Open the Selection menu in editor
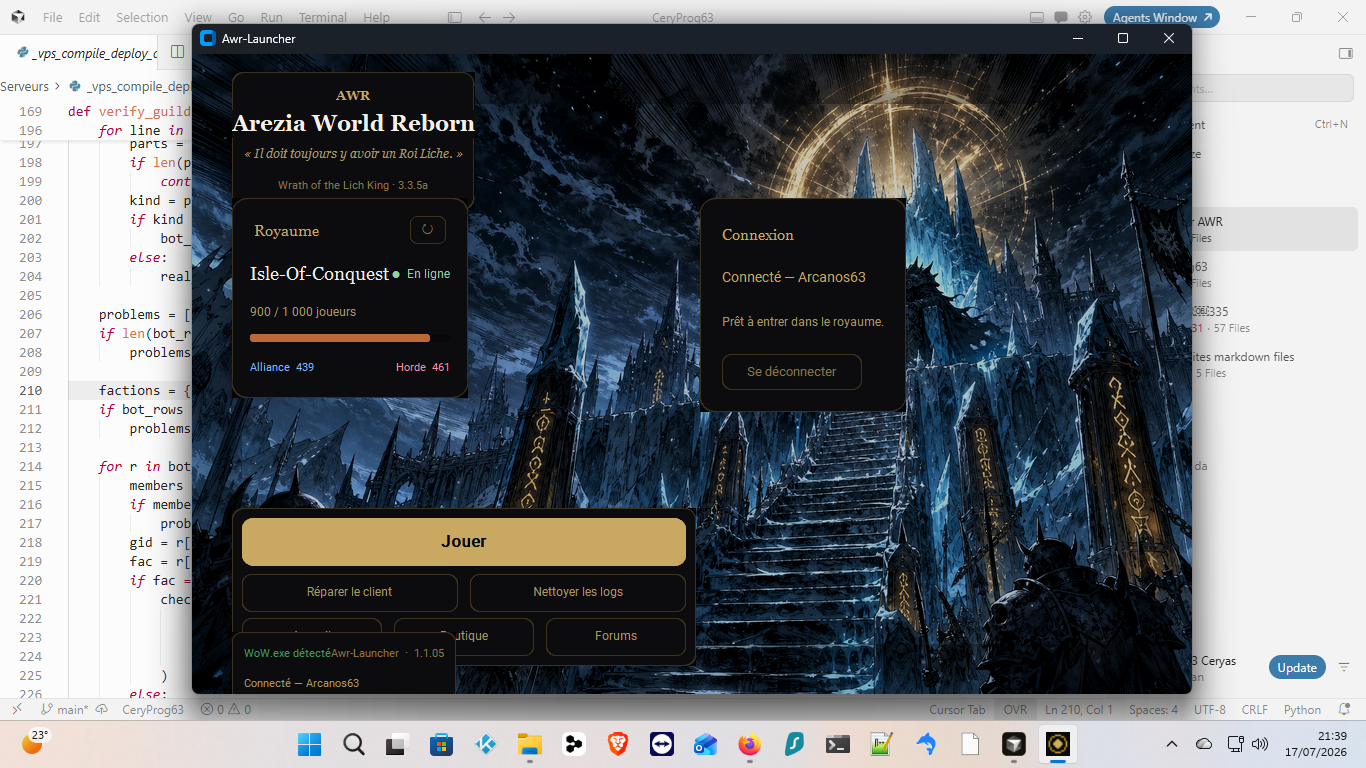 (142, 17)
